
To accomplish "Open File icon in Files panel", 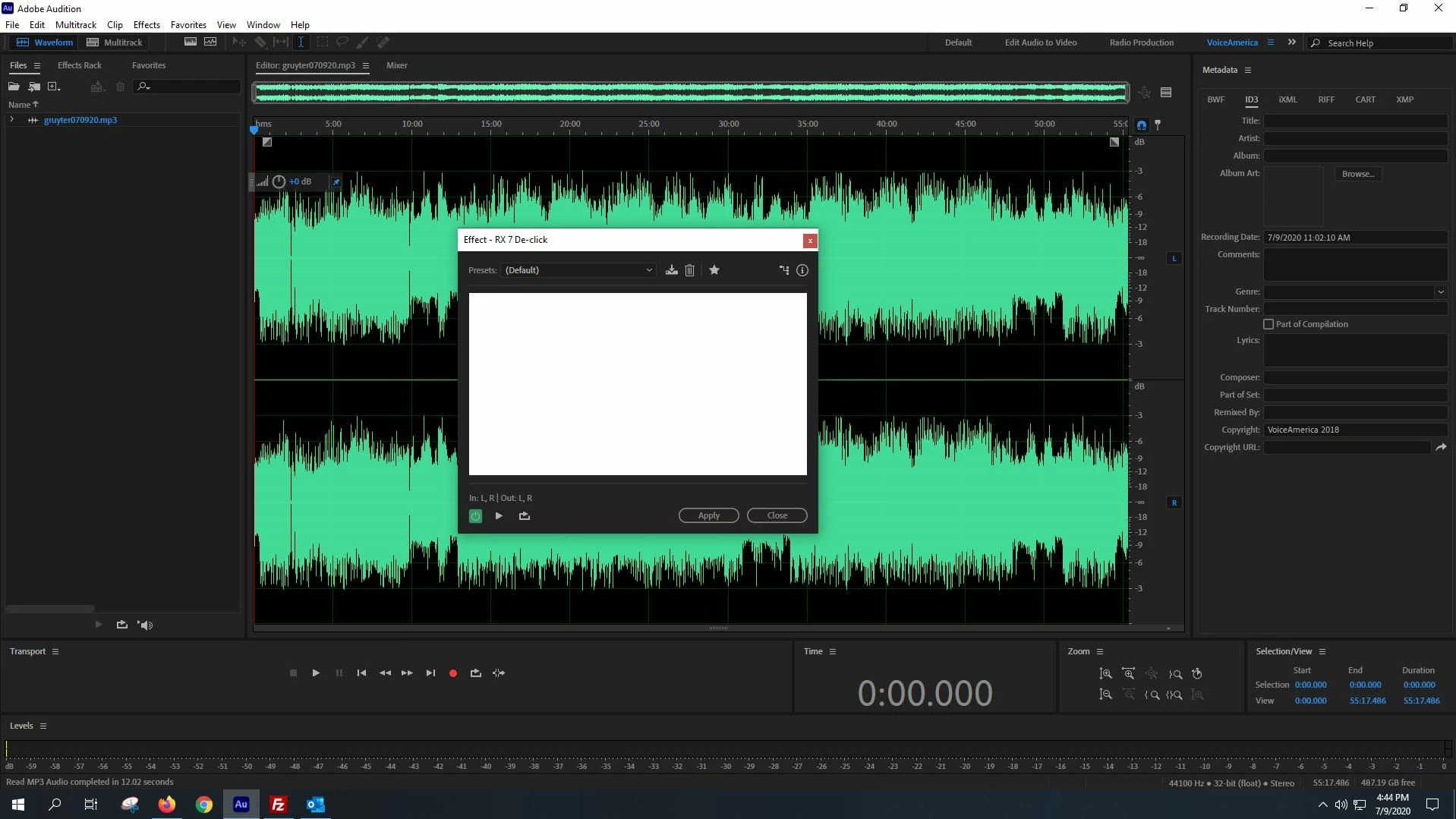I will tap(14, 87).
